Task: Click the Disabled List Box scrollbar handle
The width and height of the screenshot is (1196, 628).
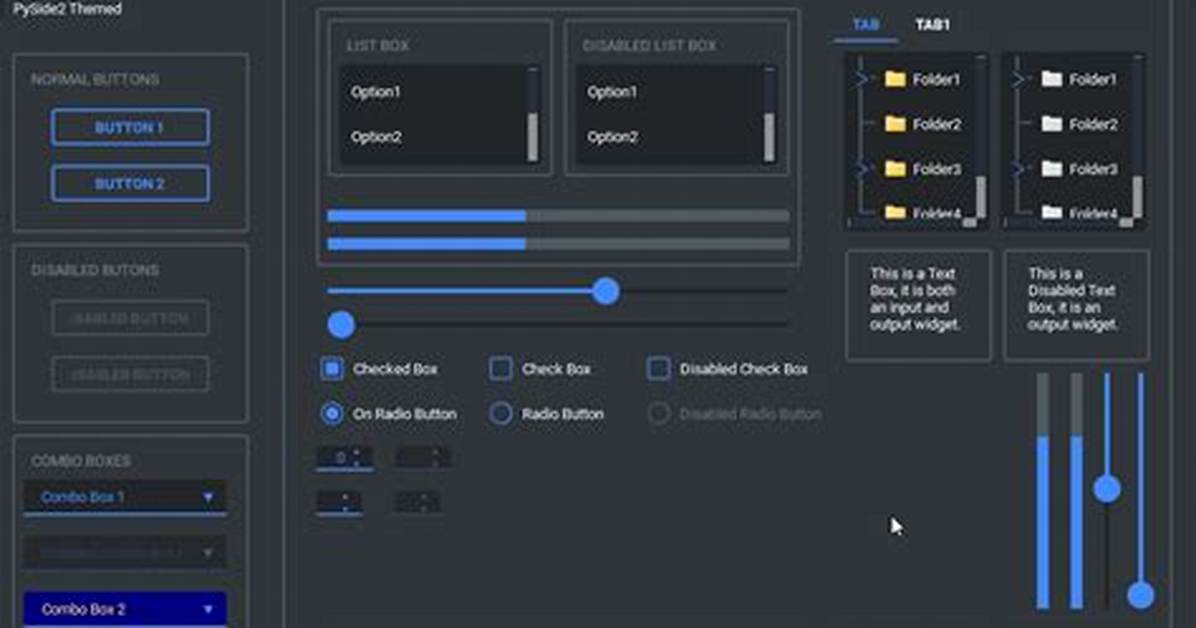Action: click(x=769, y=137)
